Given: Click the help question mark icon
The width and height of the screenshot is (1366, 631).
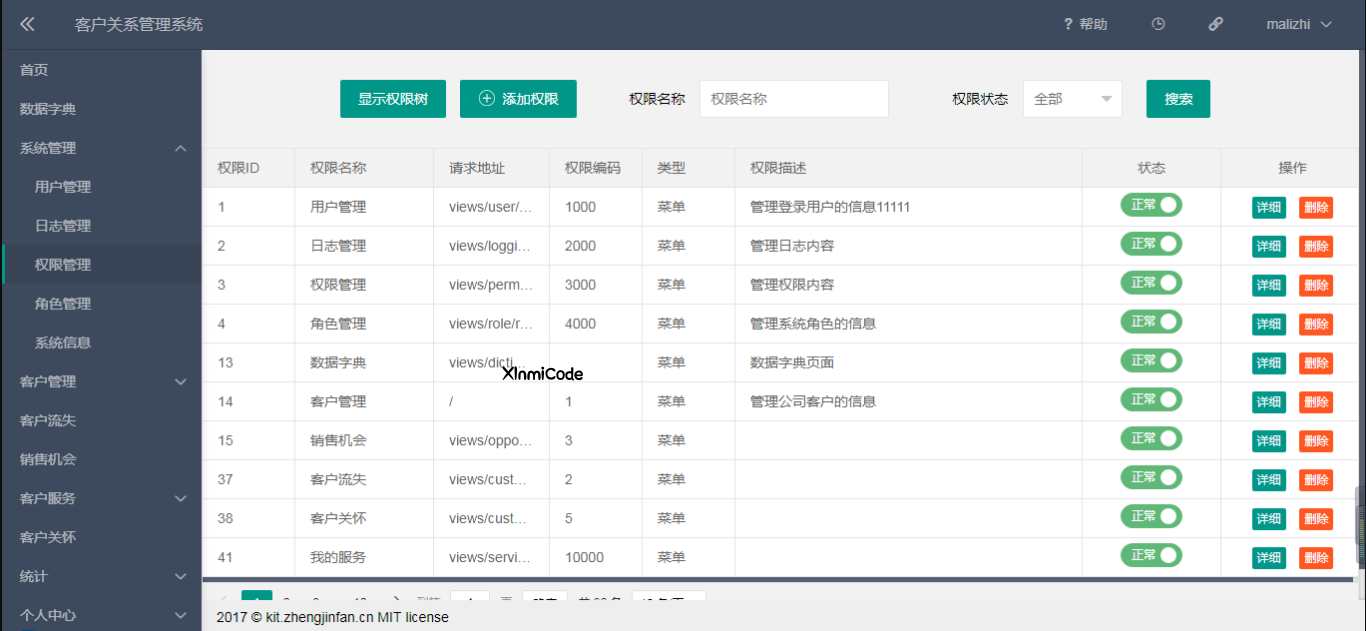Looking at the screenshot, I should point(1068,24).
